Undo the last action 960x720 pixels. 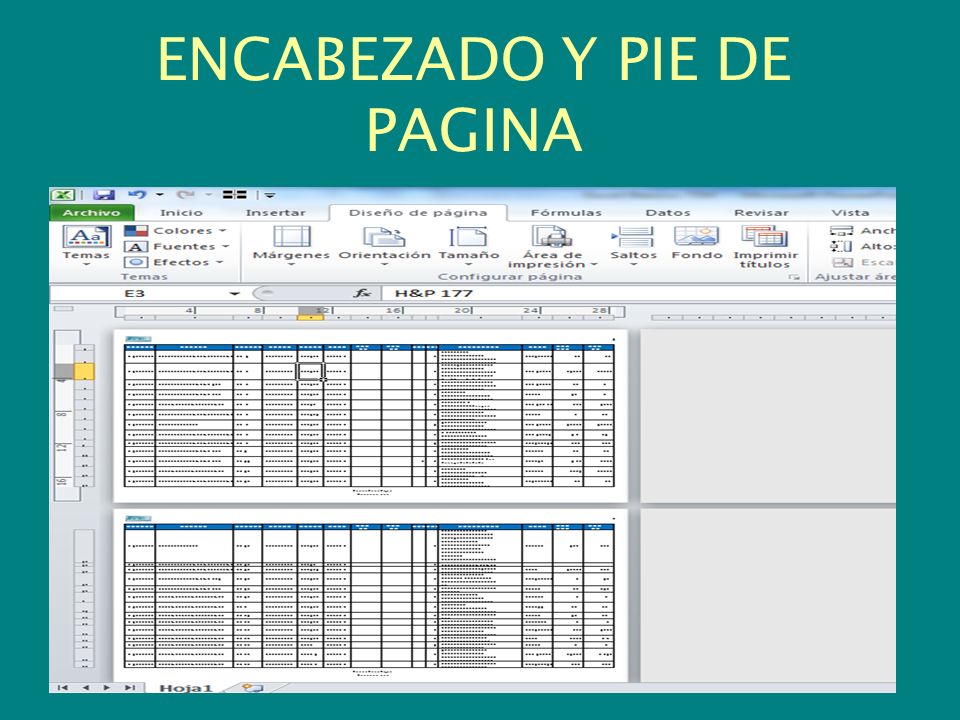click(x=137, y=195)
